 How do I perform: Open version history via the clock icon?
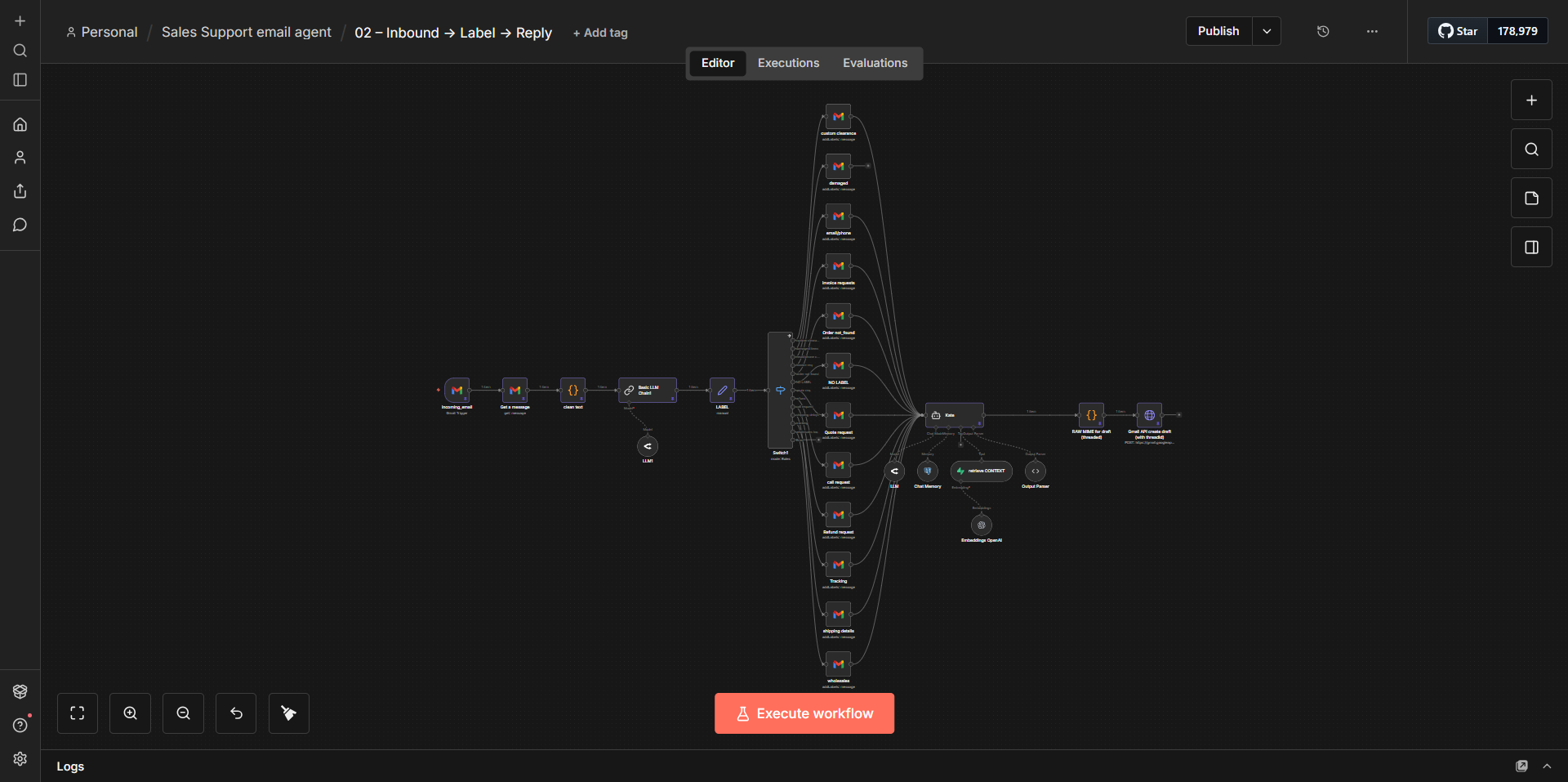pos(1323,31)
